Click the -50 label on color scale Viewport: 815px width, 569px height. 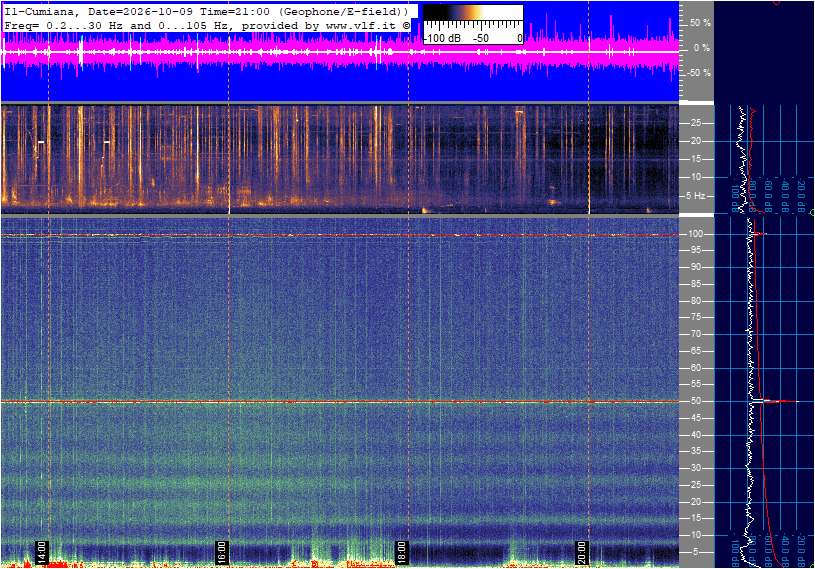pyautogui.click(x=481, y=38)
